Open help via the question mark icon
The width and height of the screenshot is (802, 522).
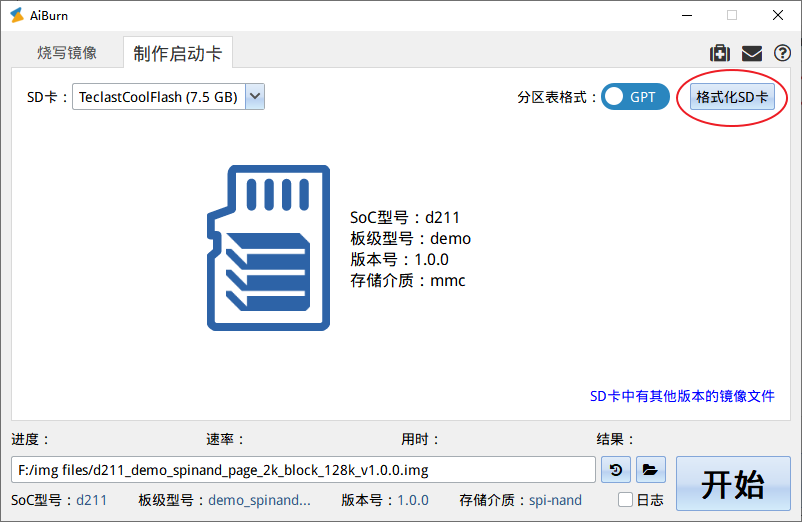pos(782,53)
